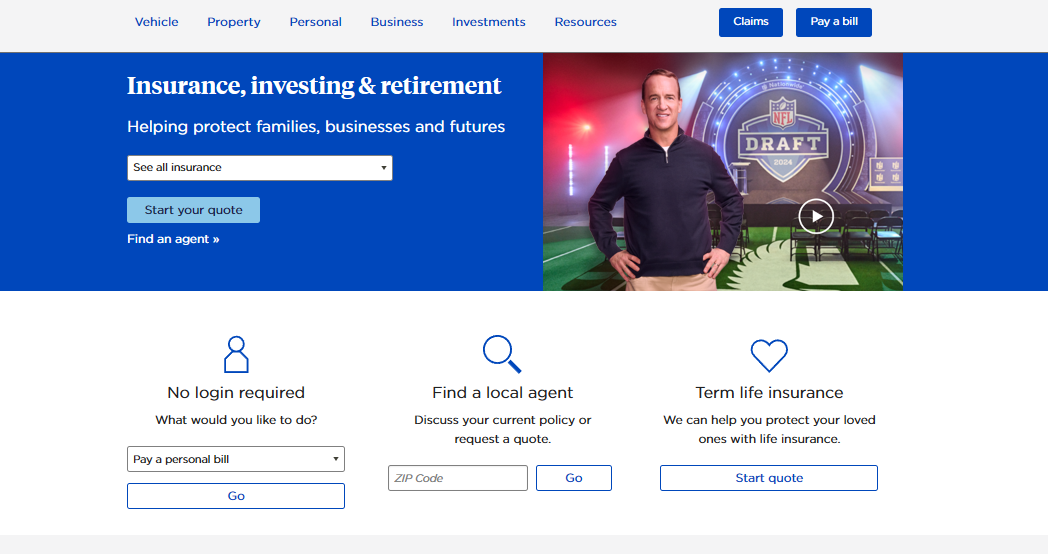Image resolution: width=1048 pixels, height=554 pixels.
Task: Click the Claims button
Action: point(751,22)
